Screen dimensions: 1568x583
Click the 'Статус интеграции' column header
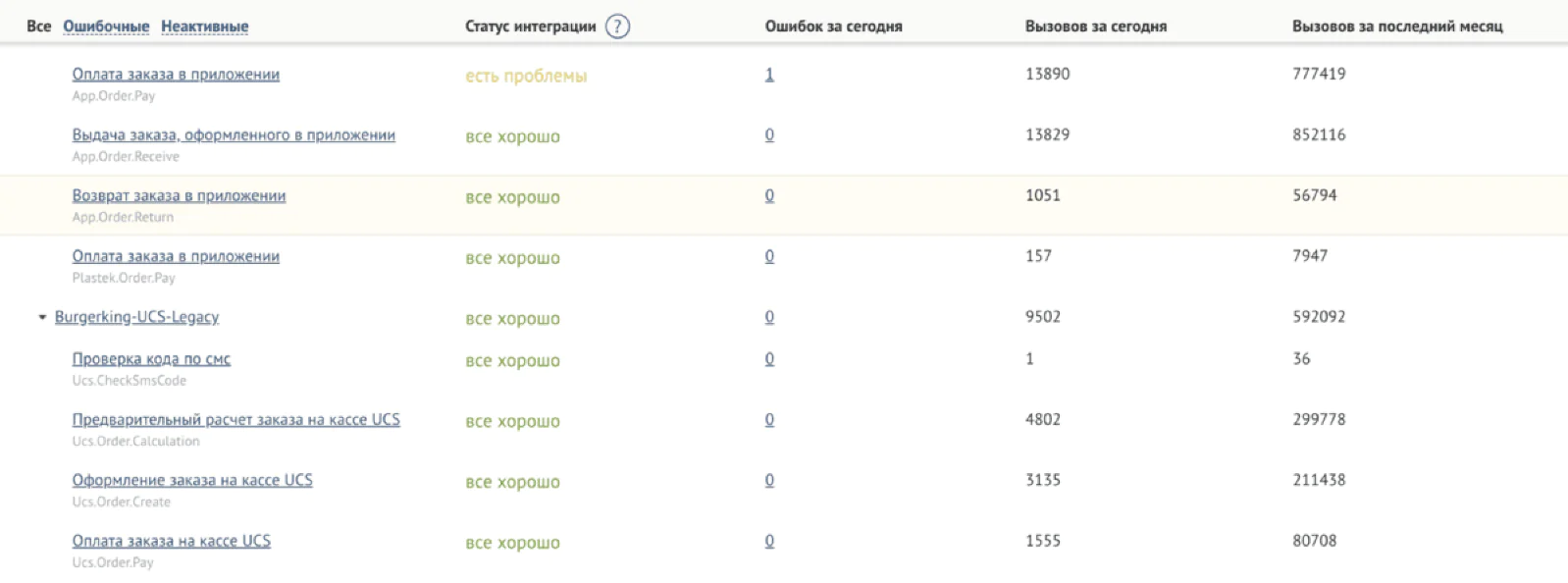530,26
